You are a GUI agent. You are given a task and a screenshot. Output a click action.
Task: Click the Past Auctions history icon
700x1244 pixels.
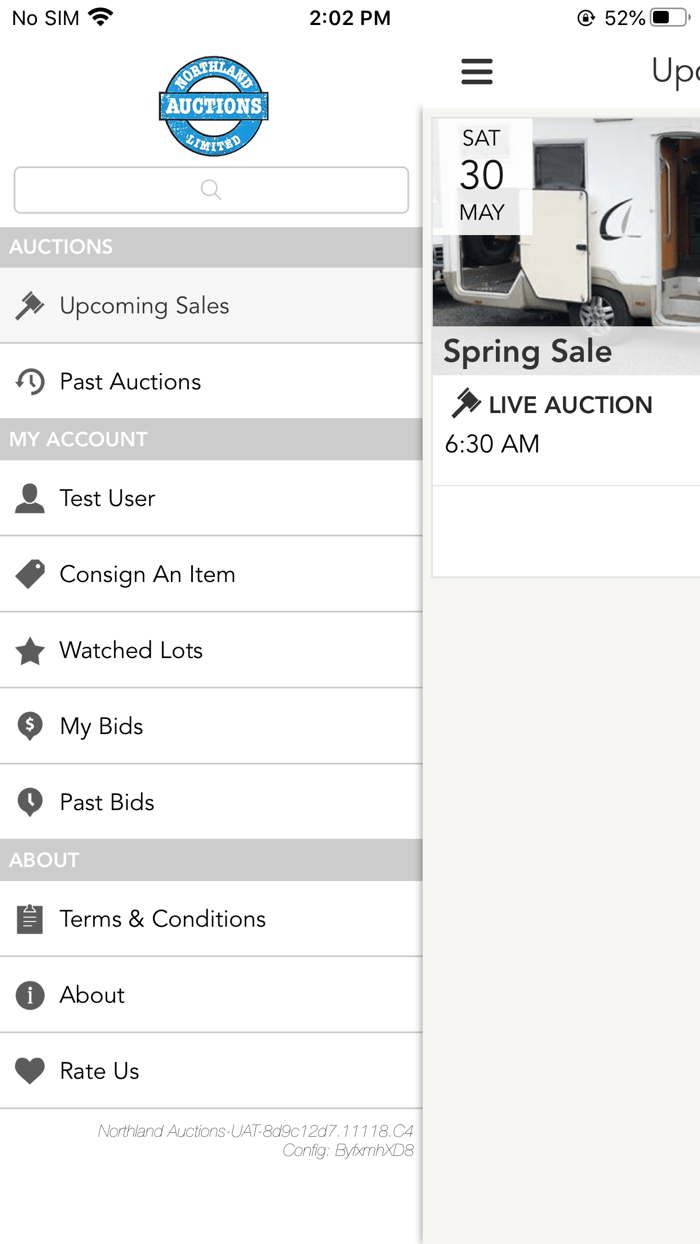point(29,381)
